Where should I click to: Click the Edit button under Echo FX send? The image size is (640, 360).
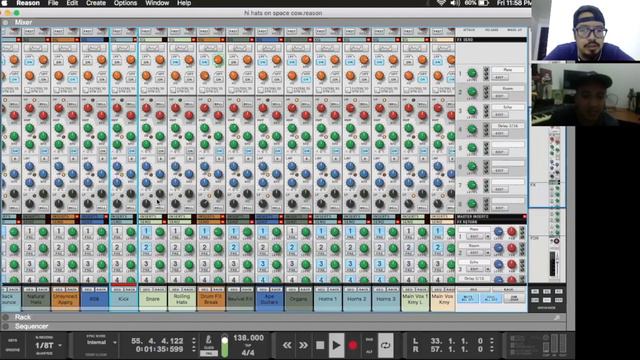click(x=500, y=115)
